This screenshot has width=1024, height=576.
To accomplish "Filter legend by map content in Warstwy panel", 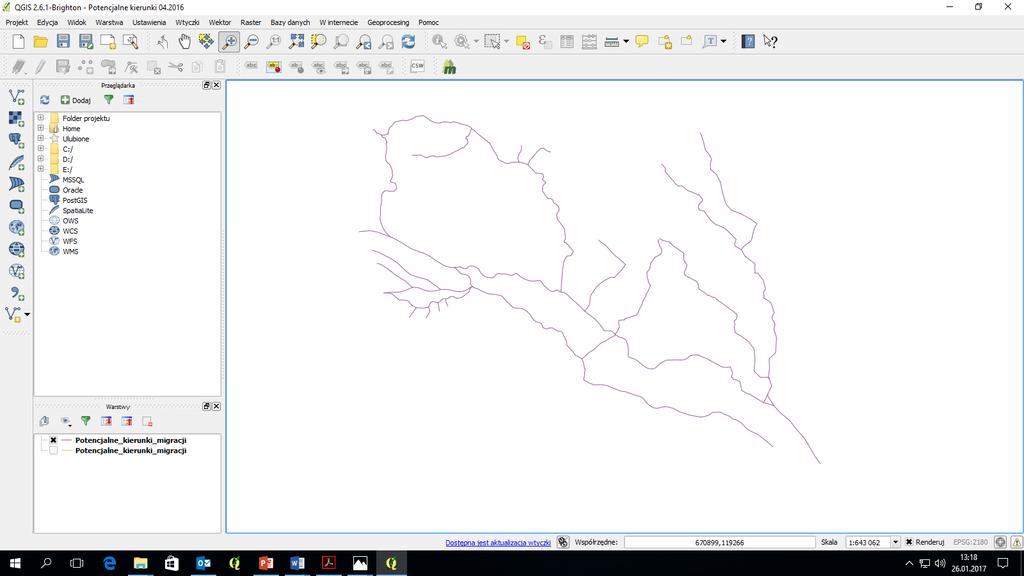I will pos(86,421).
